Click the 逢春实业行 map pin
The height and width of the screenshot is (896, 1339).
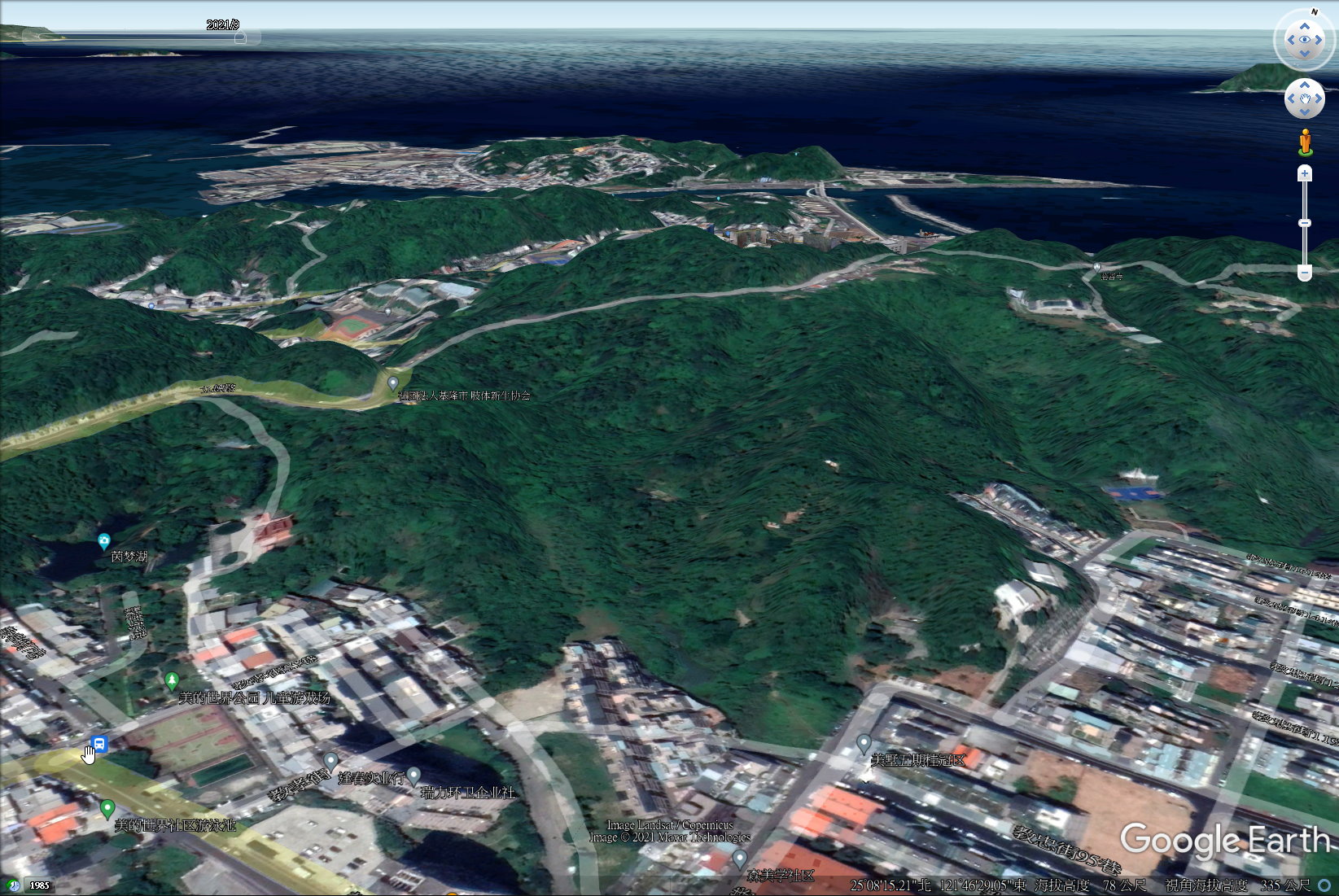pyautogui.click(x=330, y=761)
